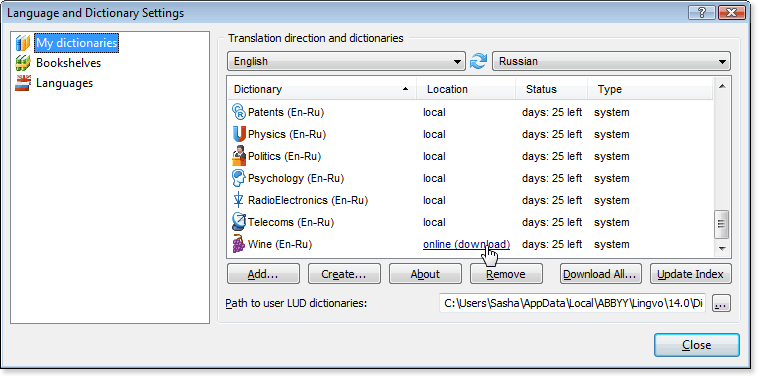Click the scrollbar down arrow
The image size is (759, 376).
[722, 248]
